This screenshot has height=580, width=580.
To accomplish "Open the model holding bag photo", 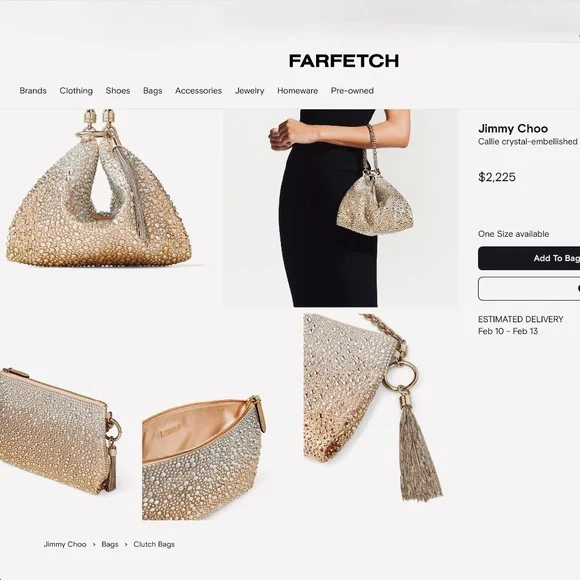I will pos(340,208).
